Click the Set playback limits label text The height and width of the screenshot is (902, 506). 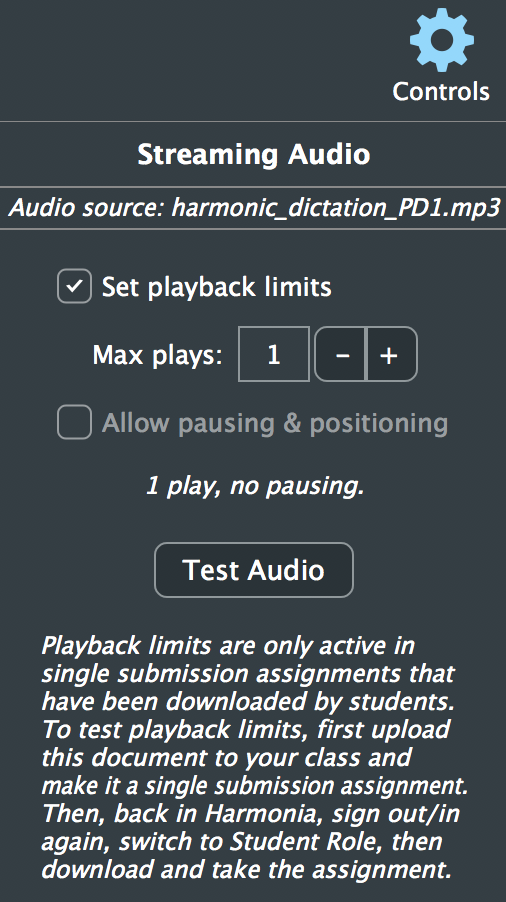(x=216, y=286)
